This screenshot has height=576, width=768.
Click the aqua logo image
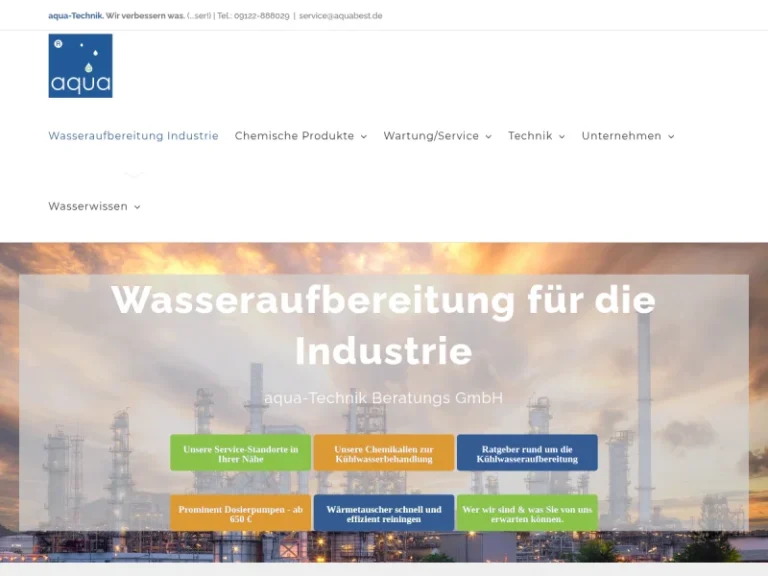[x=80, y=66]
